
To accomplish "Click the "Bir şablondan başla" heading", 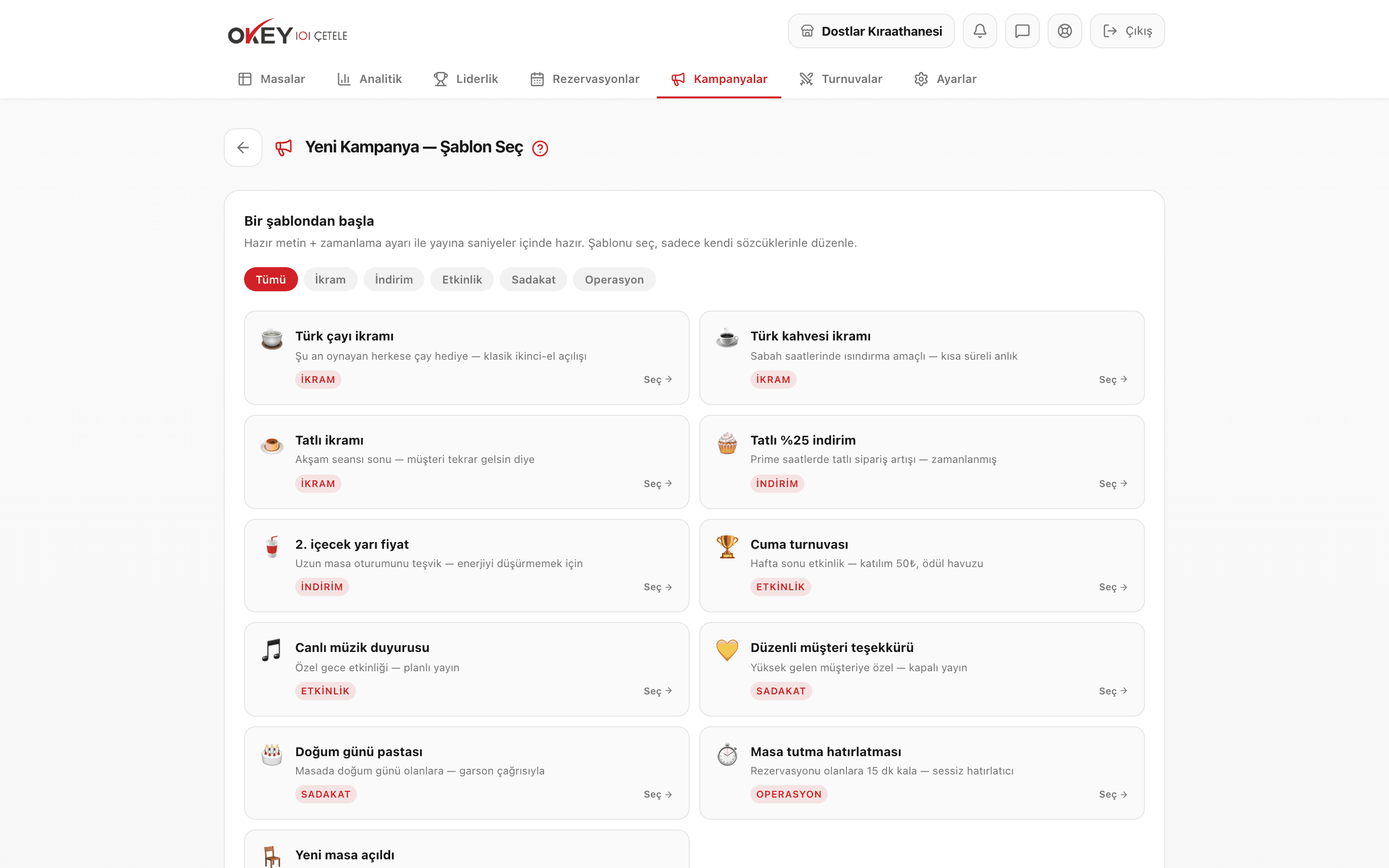I will pyautogui.click(x=309, y=221).
